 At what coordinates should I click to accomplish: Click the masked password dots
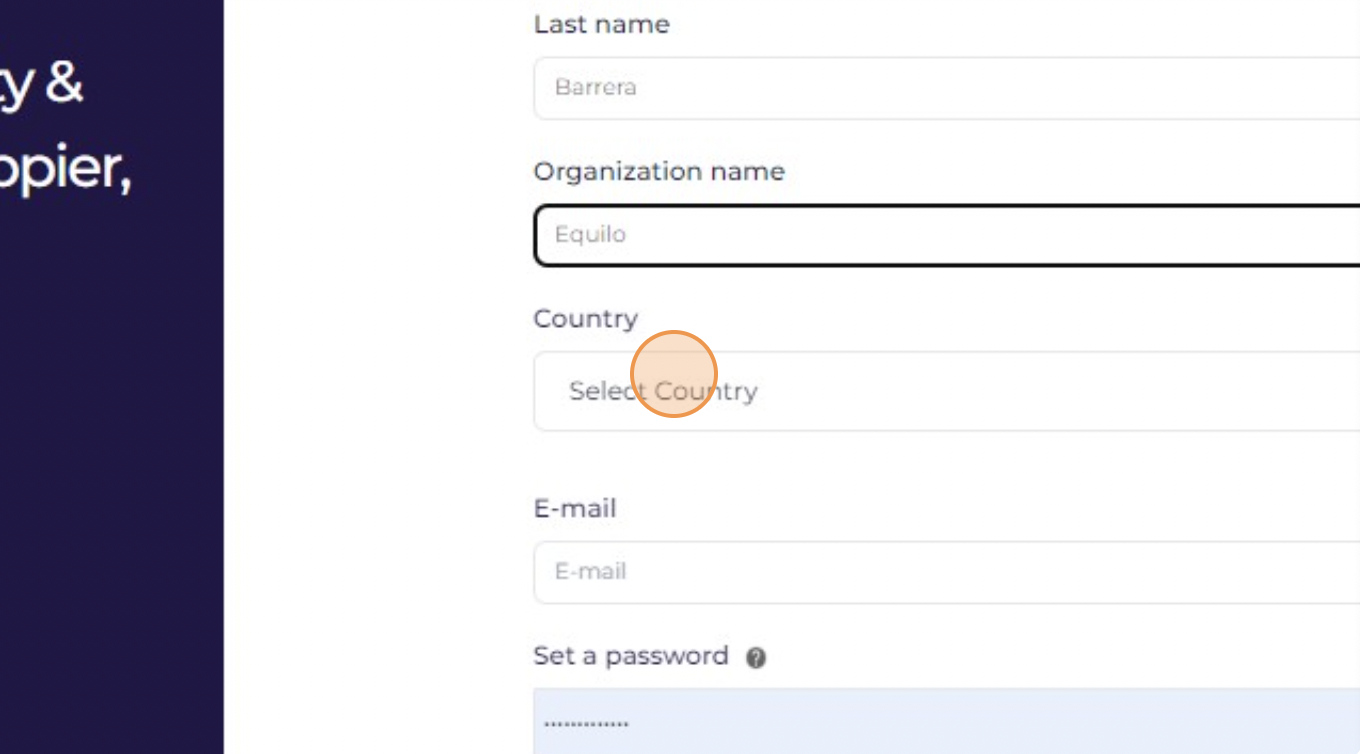click(x=586, y=724)
